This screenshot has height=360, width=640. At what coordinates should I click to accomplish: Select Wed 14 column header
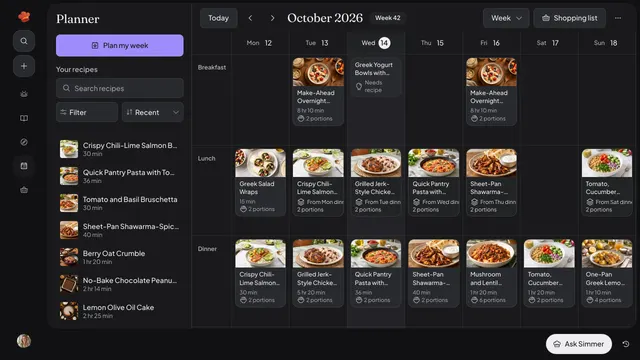click(376, 43)
